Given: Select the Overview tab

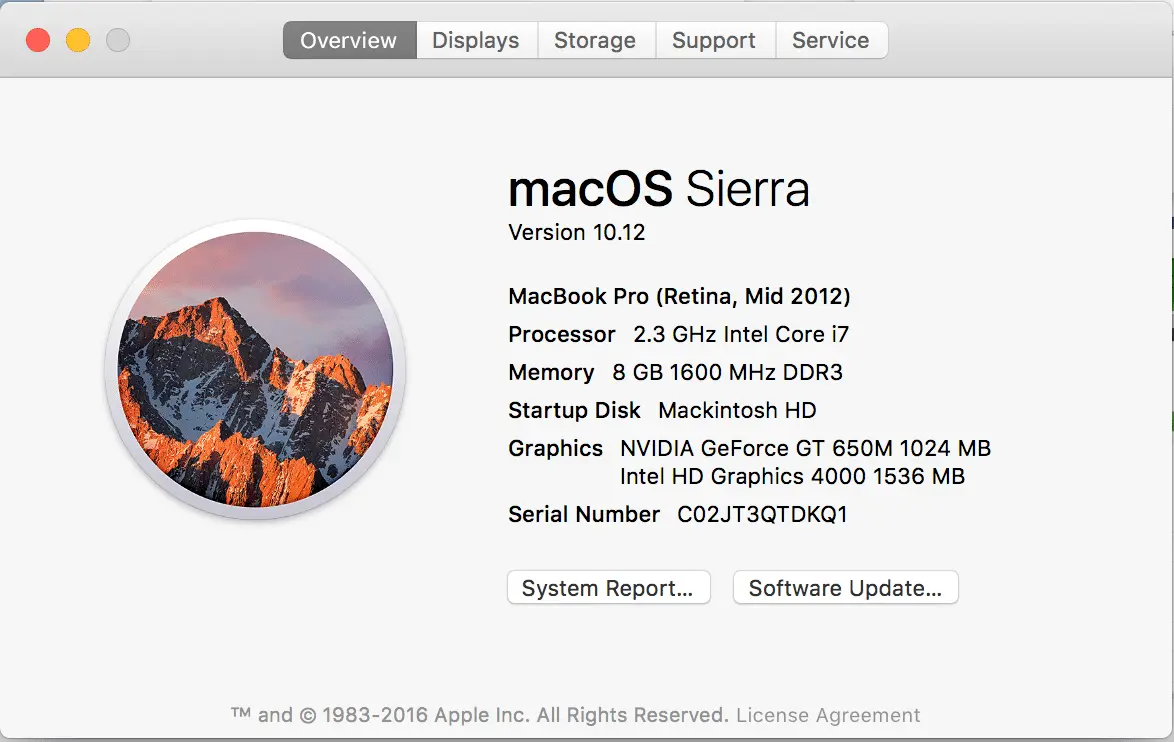Looking at the screenshot, I should (x=349, y=41).
